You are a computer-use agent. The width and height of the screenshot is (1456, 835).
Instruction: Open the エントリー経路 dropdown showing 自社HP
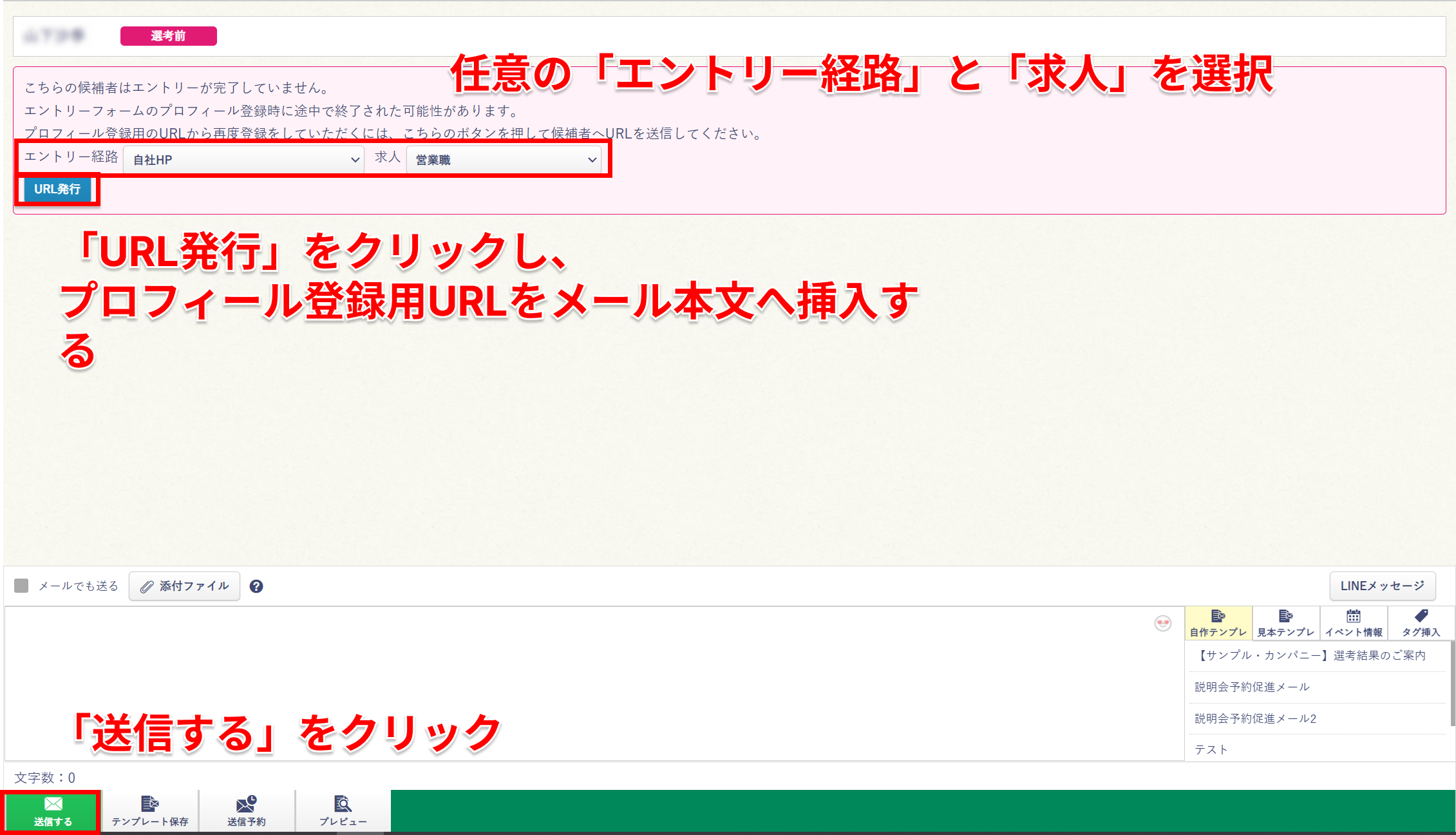[x=243, y=159]
